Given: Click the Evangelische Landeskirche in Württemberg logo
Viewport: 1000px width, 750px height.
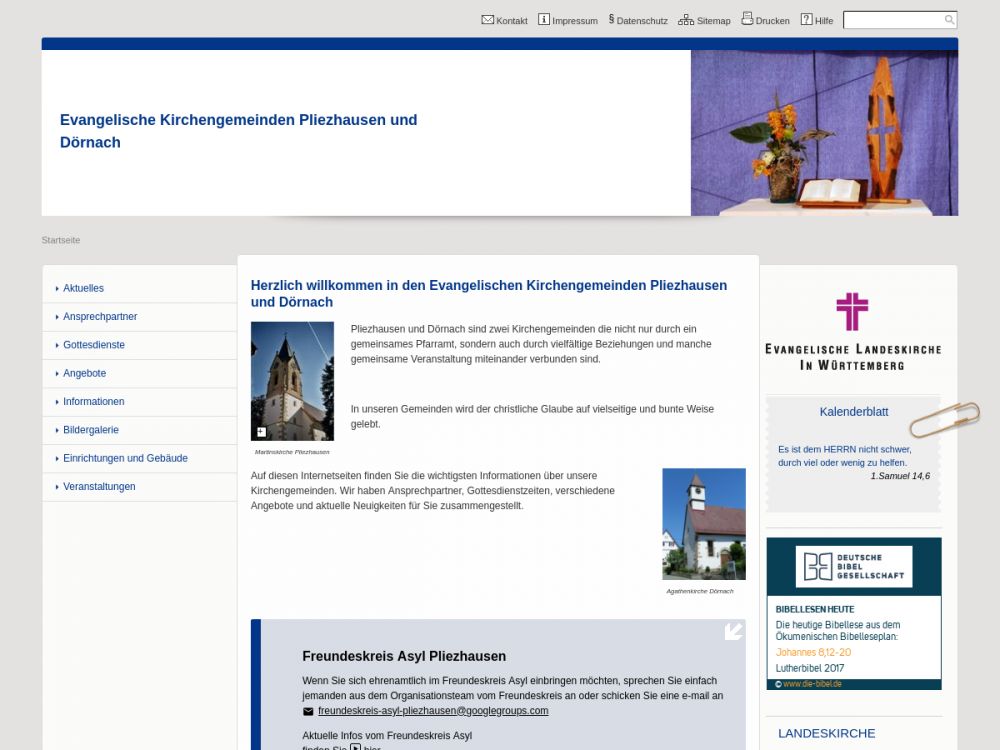Looking at the screenshot, I should (x=852, y=331).
